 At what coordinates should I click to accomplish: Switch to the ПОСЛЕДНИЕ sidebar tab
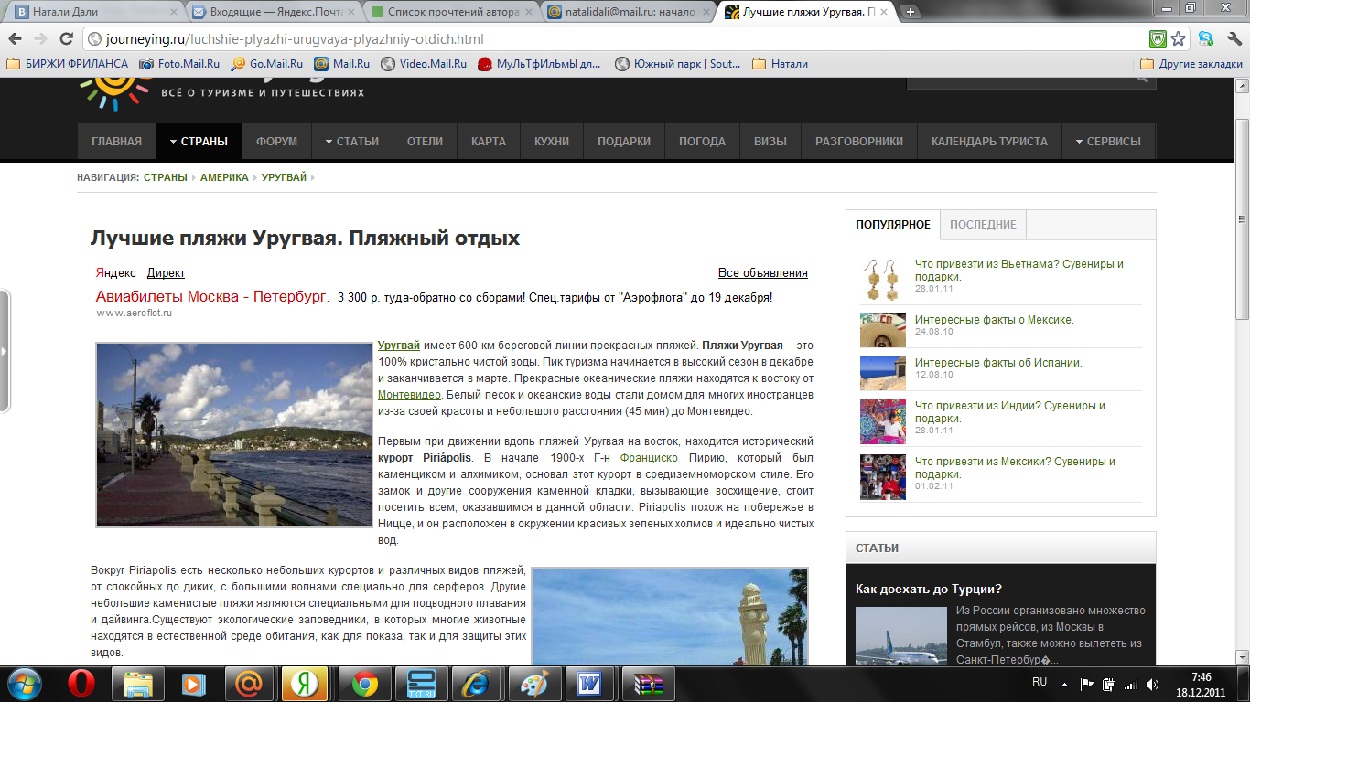tap(983, 224)
